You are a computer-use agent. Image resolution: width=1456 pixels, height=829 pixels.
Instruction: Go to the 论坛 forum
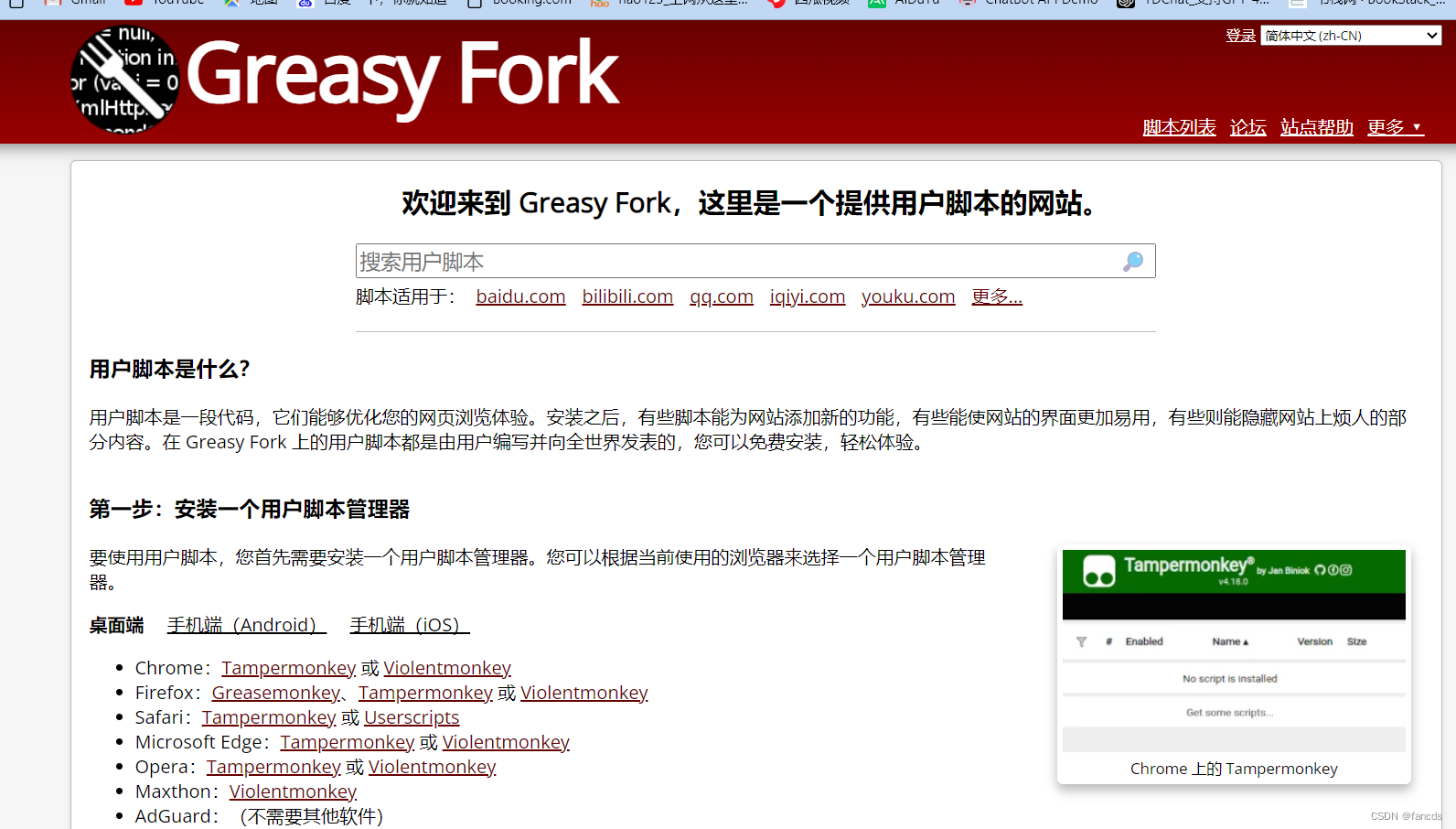click(x=1247, y=127)
